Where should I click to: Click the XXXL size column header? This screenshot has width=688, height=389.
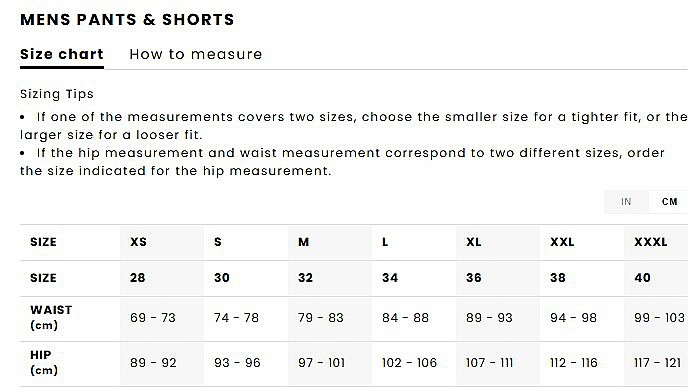(651, 242)
